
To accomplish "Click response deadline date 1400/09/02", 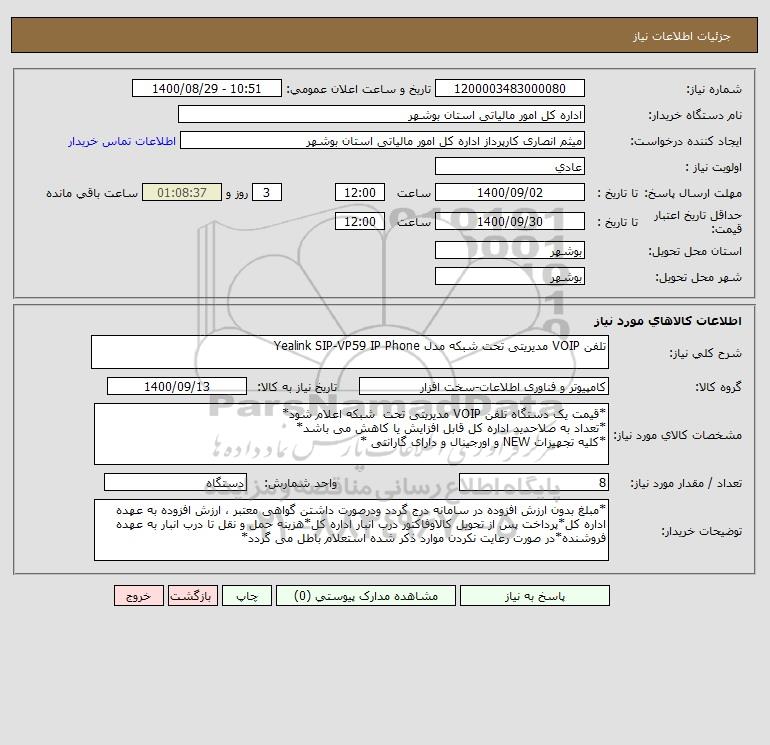I will (510, 193).
